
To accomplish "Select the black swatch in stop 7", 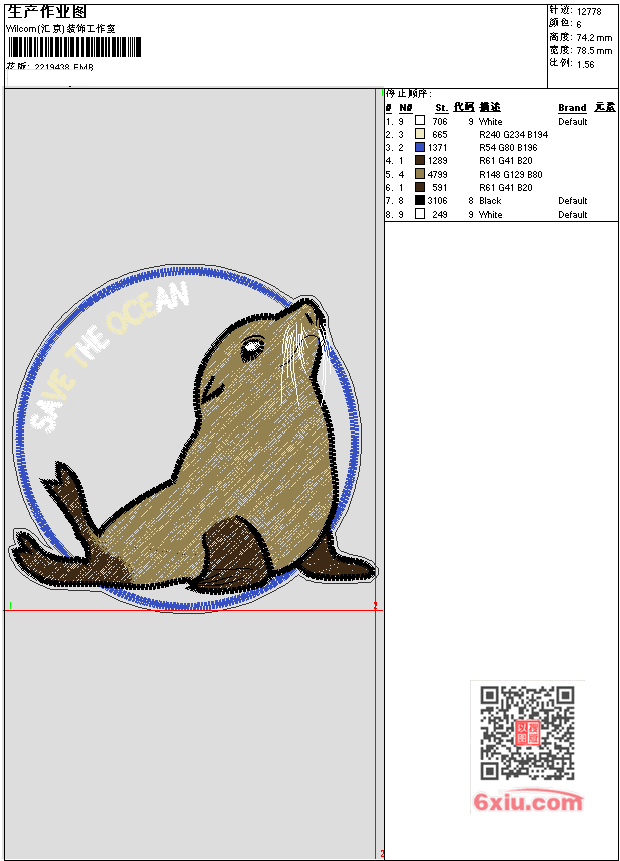I will pyautogui.click(x=420, y=201).
